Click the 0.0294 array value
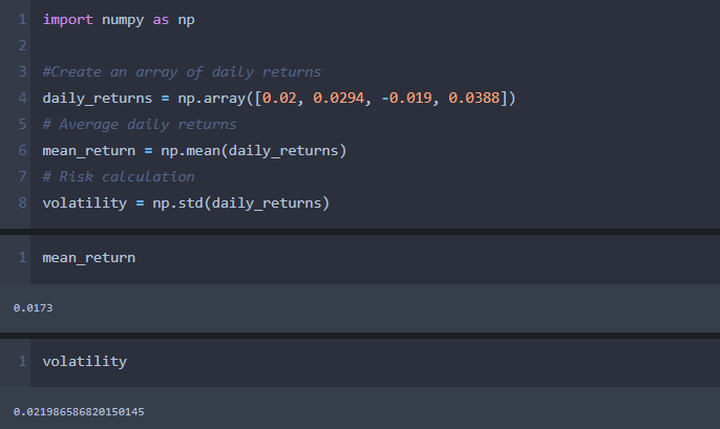Screen dimensions: 720x429 (x=336, y=98)
